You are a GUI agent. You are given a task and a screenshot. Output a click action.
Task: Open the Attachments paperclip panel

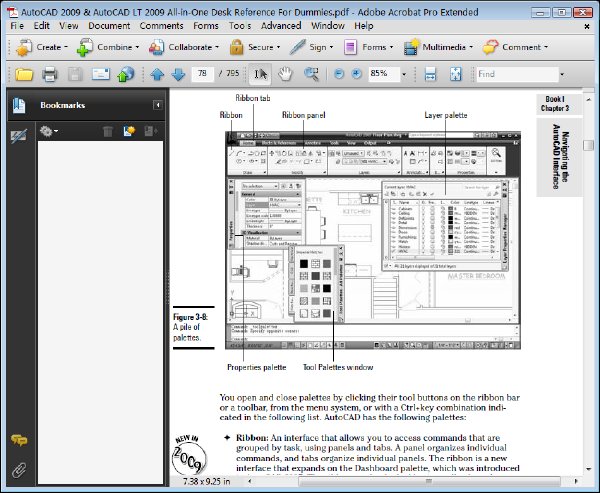pos(19,470)
